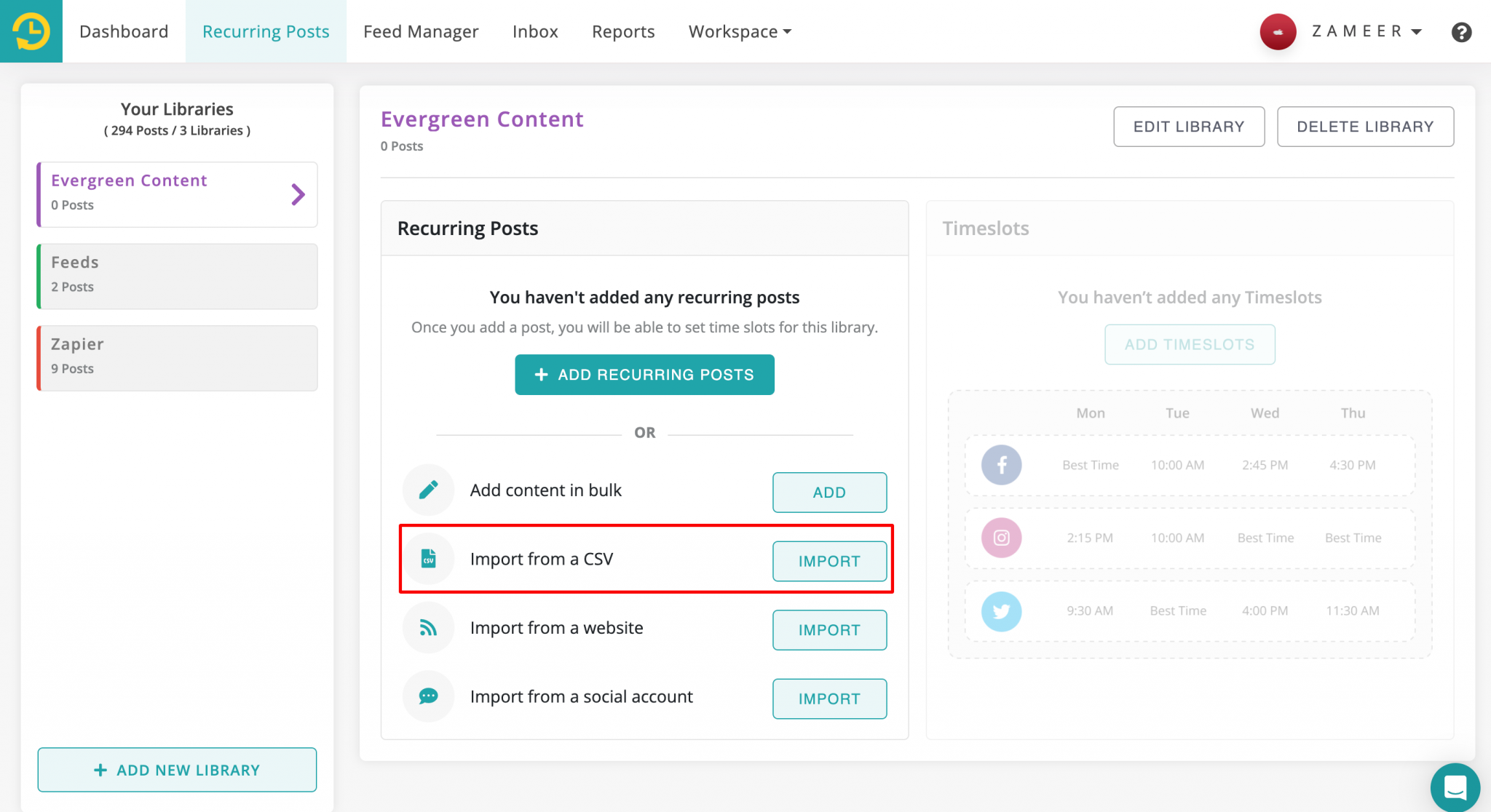1491x812 pixels.
Task: Select the Zapier library
Action: tap(178, 358)
